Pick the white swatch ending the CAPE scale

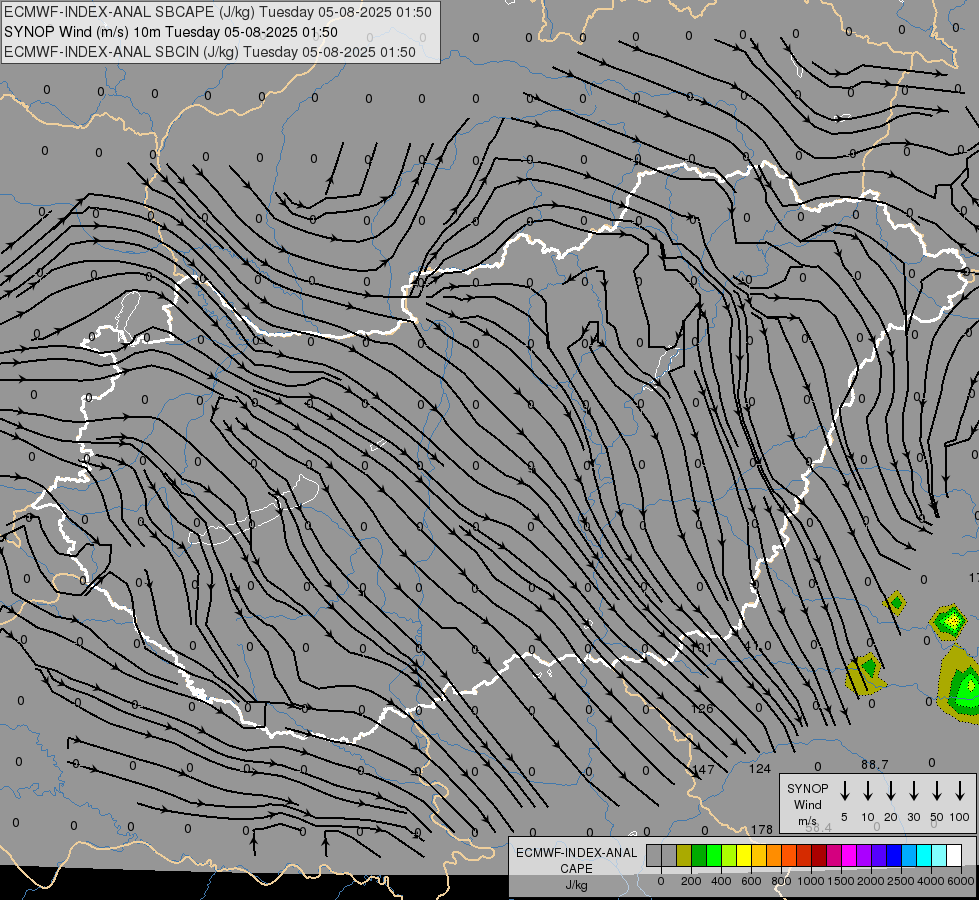click(x=954, y=856)
